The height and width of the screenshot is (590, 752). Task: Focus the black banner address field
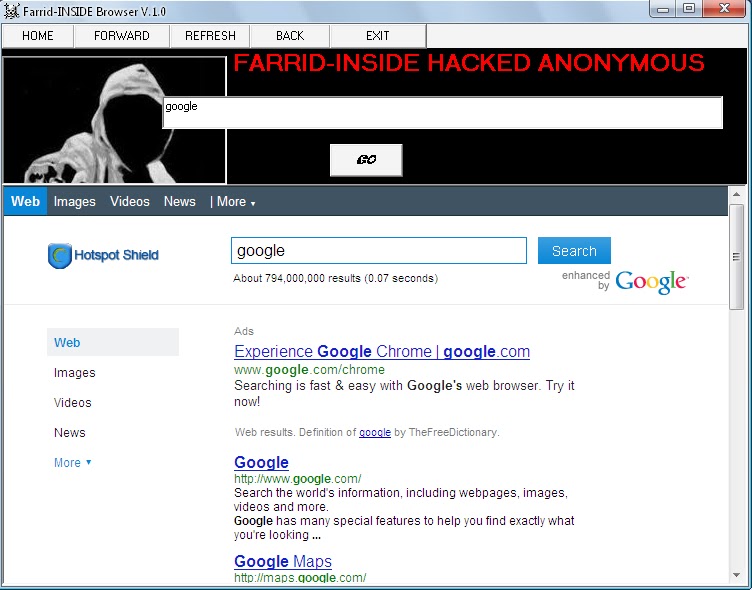click(x=442, y=113)
